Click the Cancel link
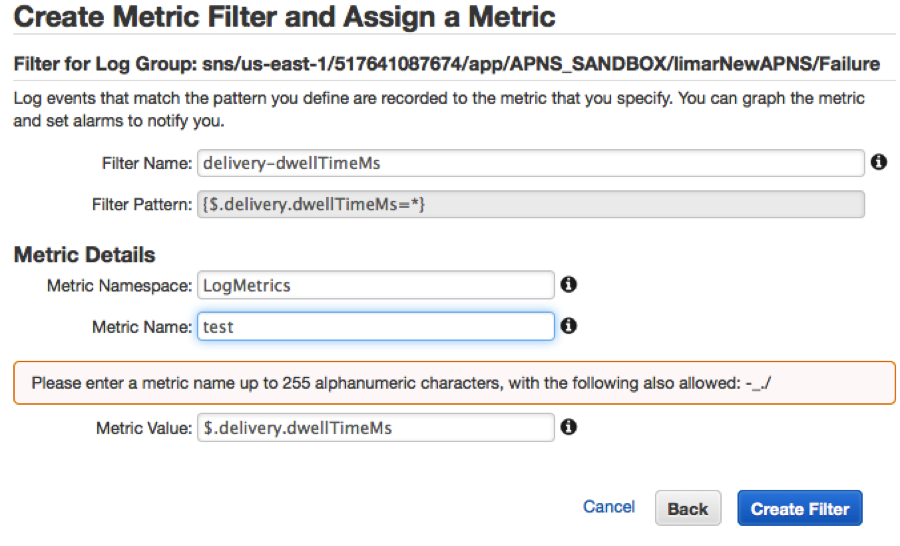The width and height of the screenshot is (900, 546). coord(608,507)
